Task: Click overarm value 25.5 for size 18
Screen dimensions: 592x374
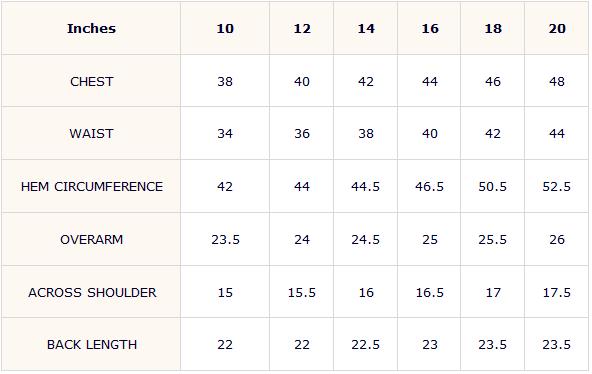Action: point(493,240)
